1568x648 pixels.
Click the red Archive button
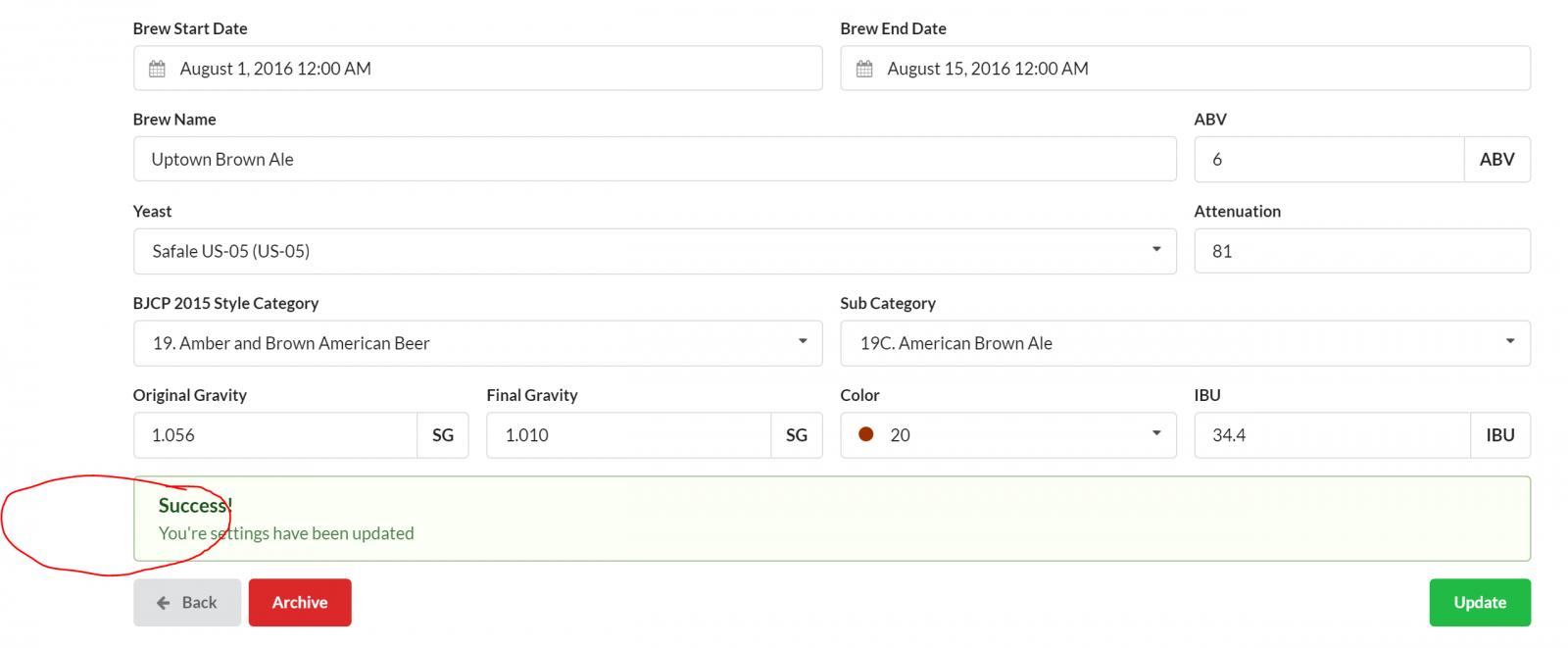click(300, 603)
